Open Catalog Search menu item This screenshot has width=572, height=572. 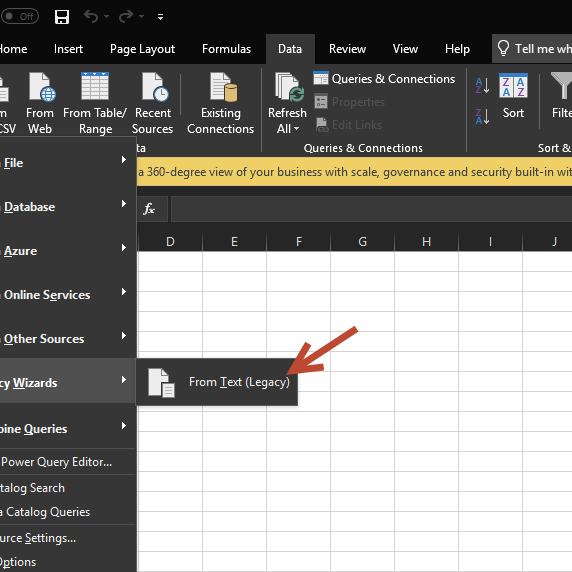click(67, 488)
